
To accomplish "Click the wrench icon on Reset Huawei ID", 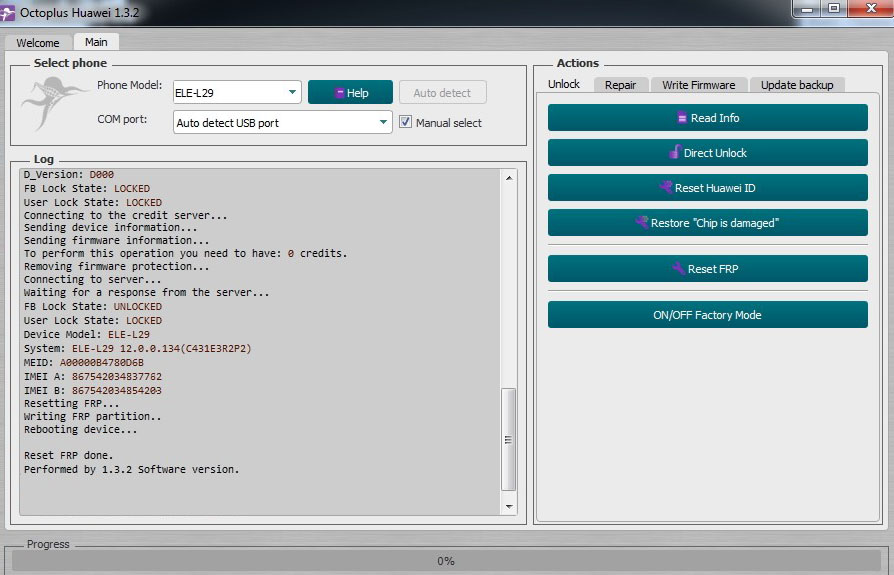I will coord(665,186).
